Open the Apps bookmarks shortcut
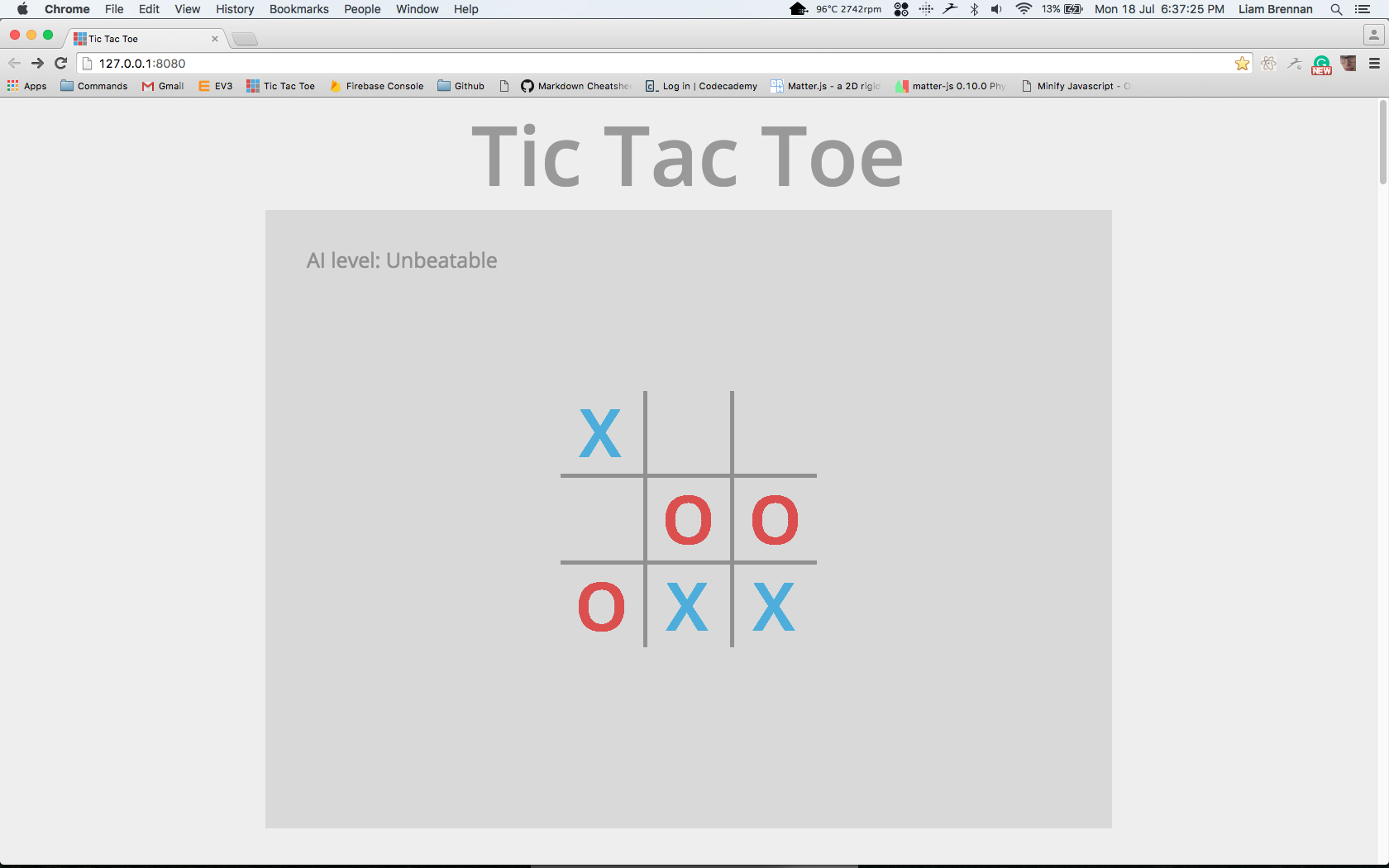Viewport: 1389px width, 868px height. pyautogui.click(x=27, y=86)
